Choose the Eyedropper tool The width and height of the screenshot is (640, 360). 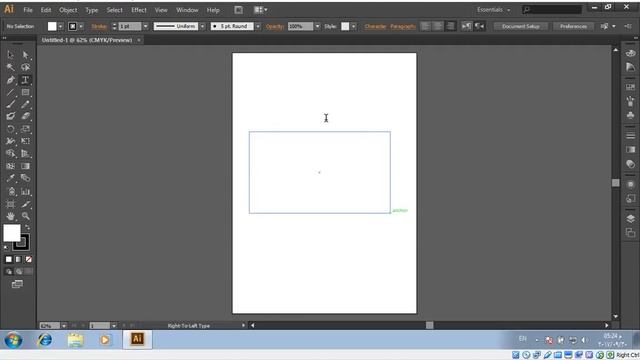click(x=11, y=178)
